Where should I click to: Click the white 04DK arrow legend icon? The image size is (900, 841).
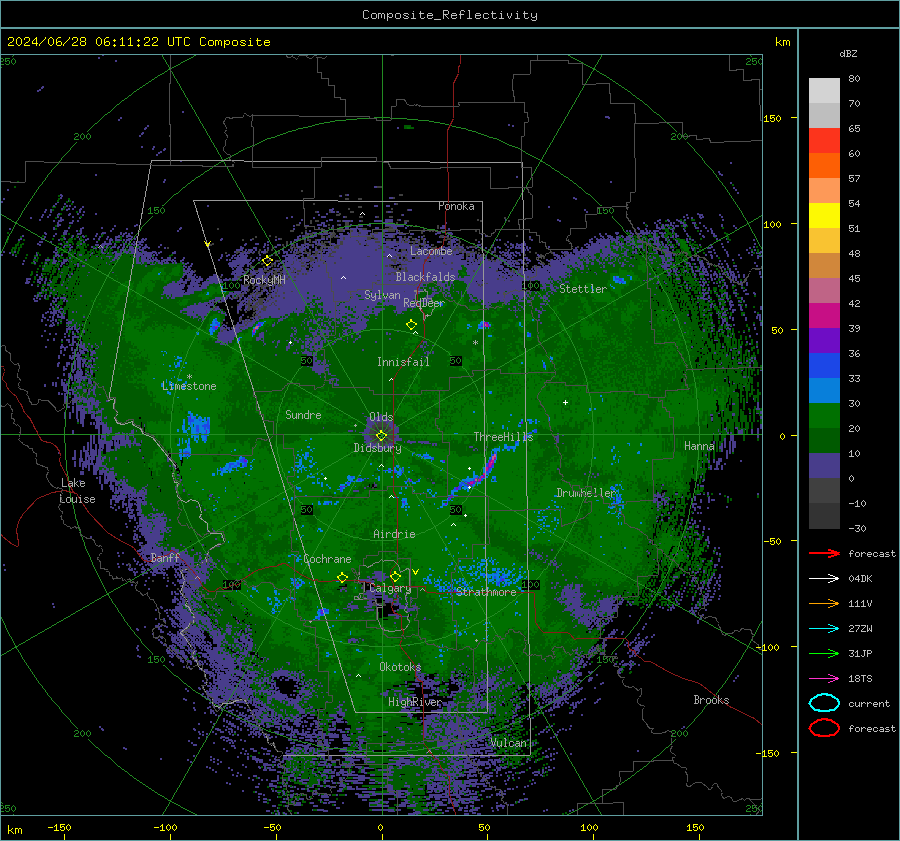coord(824,578)
